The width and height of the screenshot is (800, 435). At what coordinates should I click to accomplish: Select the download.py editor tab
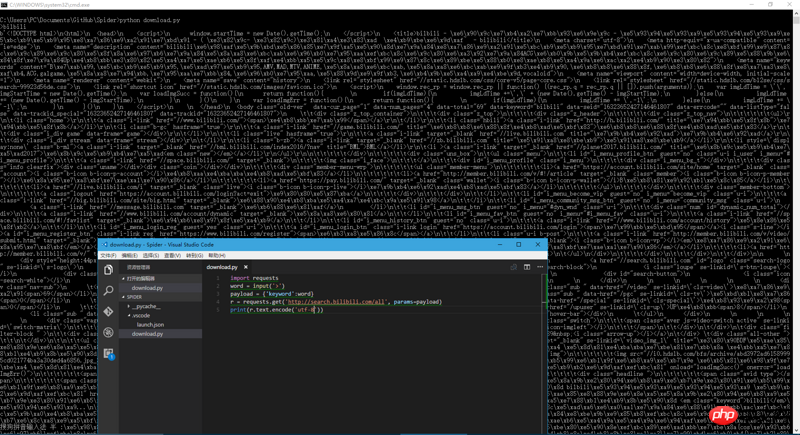(x=222, y=267)
